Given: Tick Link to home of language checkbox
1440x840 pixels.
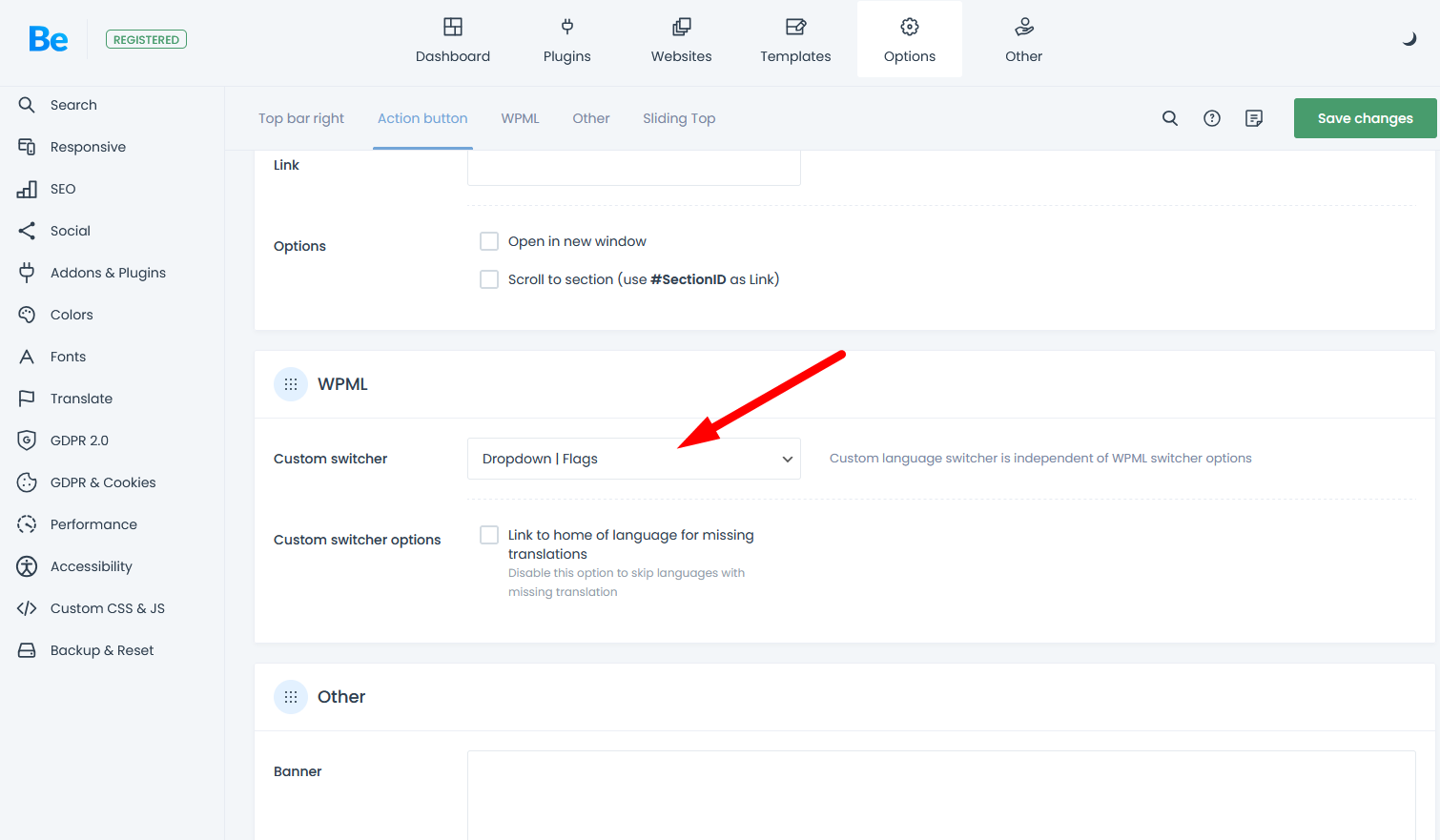Looking at the screenshot, I should tap(489, 535).
